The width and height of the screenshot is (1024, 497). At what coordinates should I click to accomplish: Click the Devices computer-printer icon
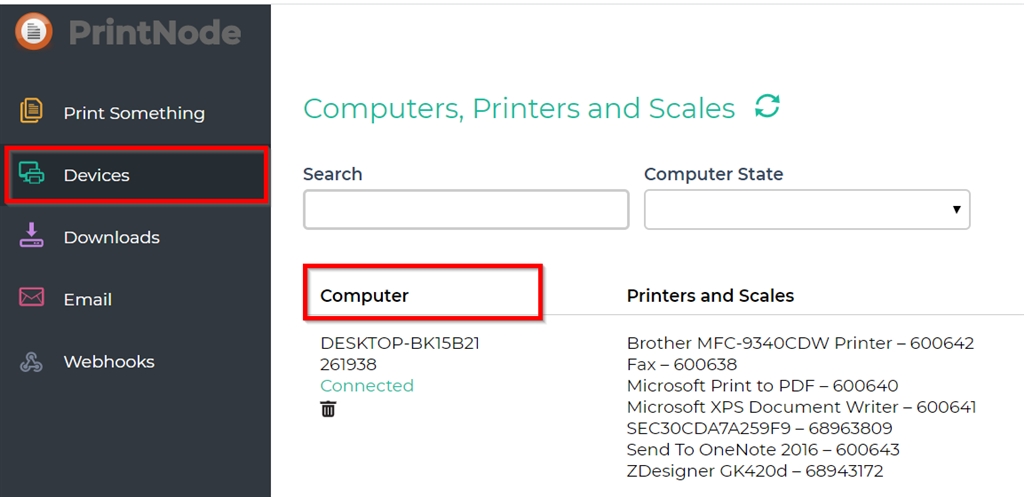point(31,173)
